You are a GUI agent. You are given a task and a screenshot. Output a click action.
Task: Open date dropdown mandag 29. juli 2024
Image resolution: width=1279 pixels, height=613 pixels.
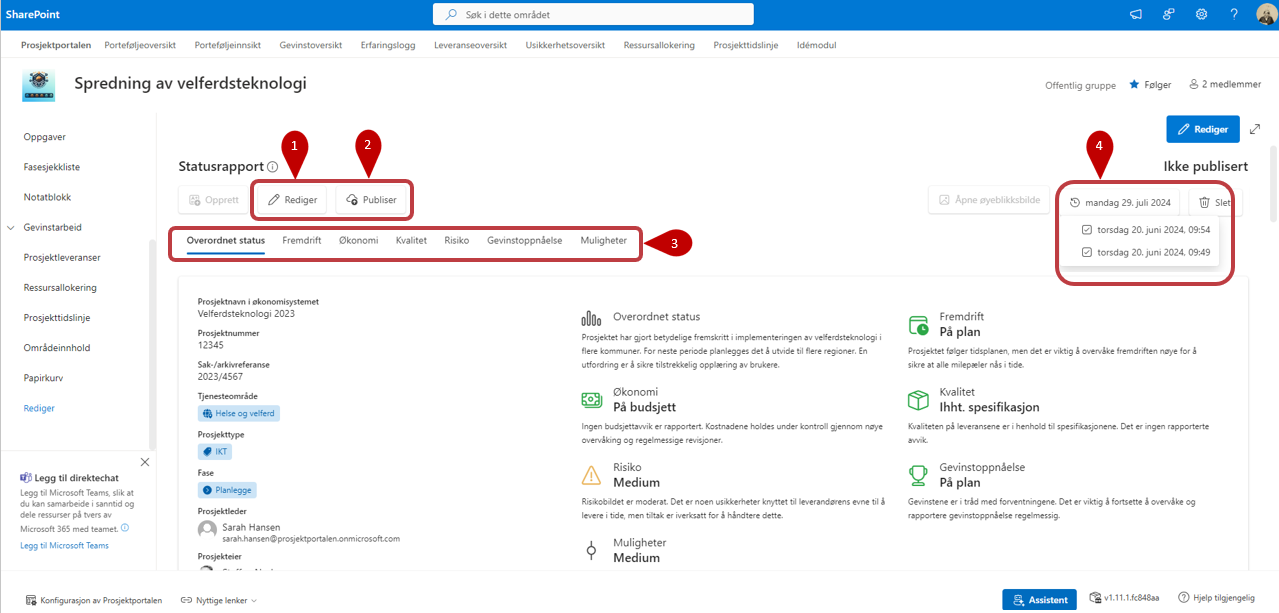[x=1119, y=201]
